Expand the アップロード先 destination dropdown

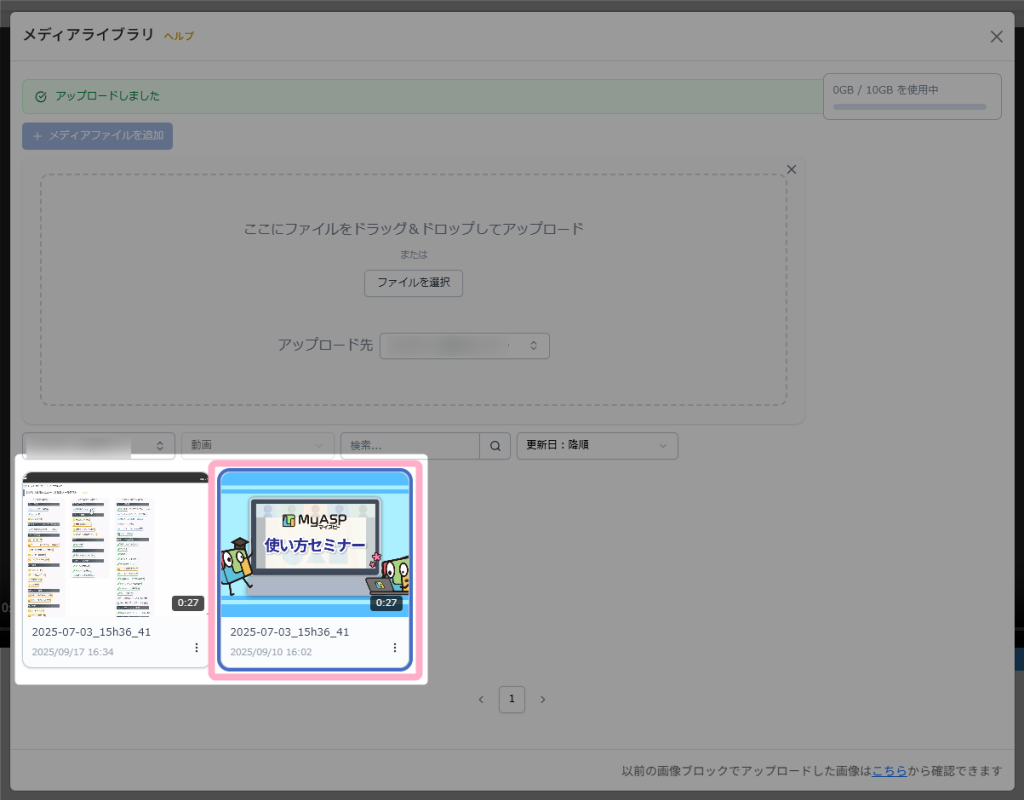[x=465, y=345]
